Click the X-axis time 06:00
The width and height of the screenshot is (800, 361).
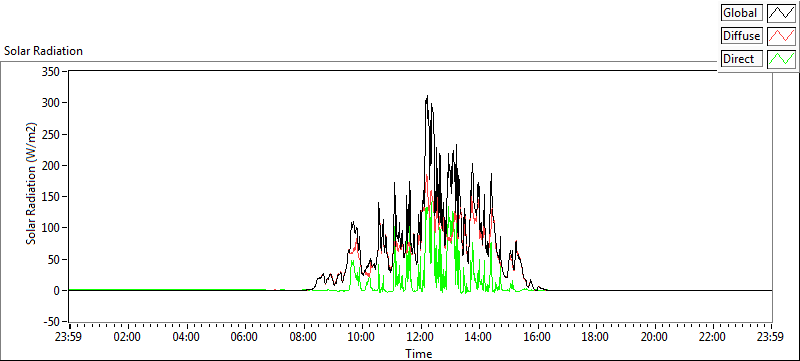click(x=244, y=338)
